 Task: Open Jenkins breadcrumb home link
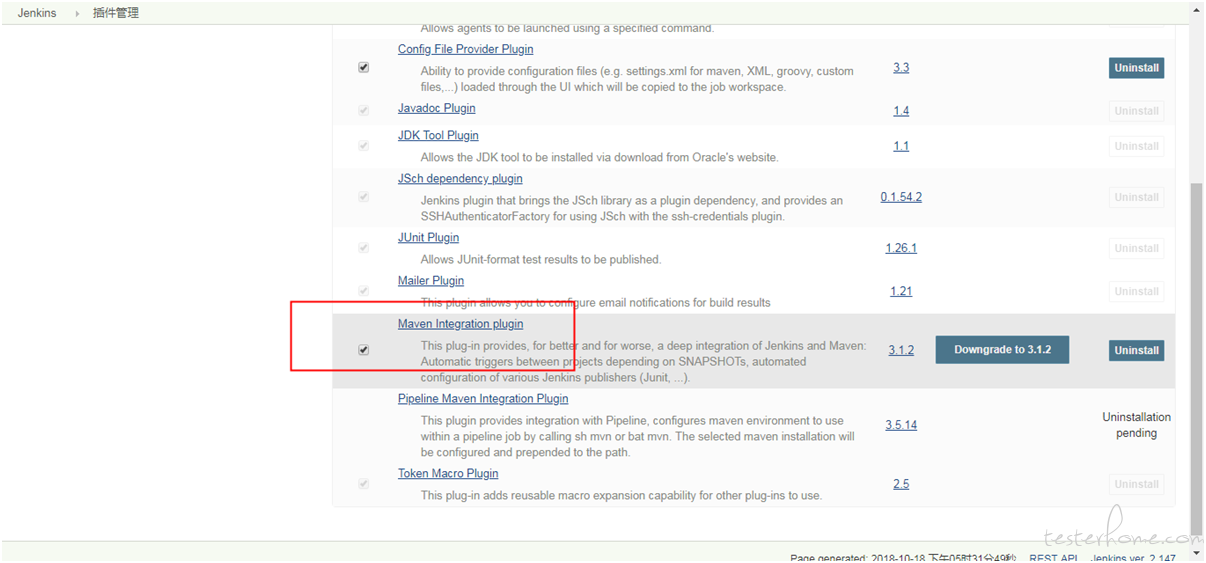point(37,13)
